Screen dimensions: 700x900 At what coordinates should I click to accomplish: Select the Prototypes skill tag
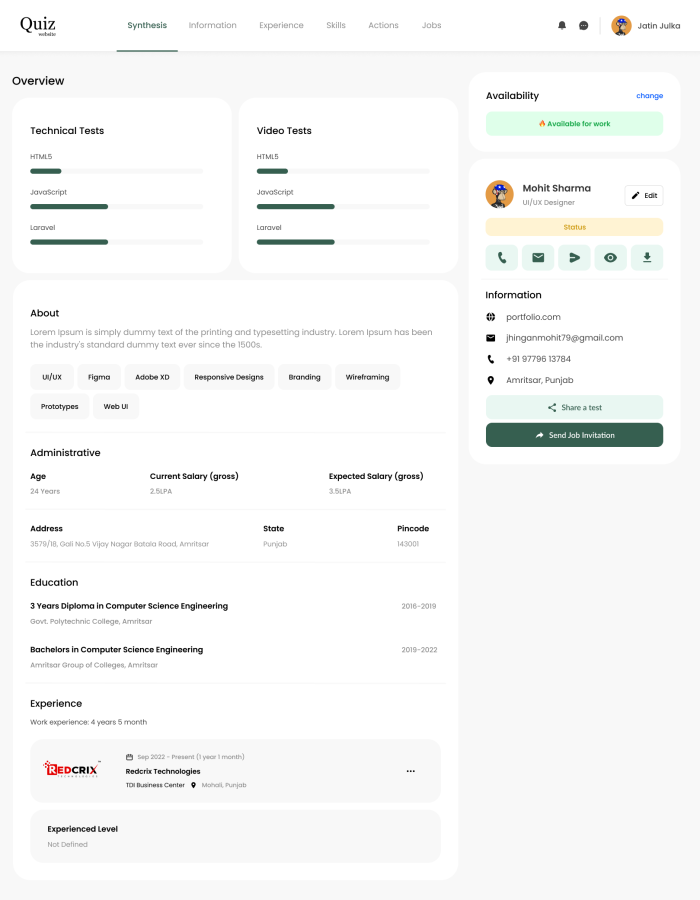click(x=60, y=406)
